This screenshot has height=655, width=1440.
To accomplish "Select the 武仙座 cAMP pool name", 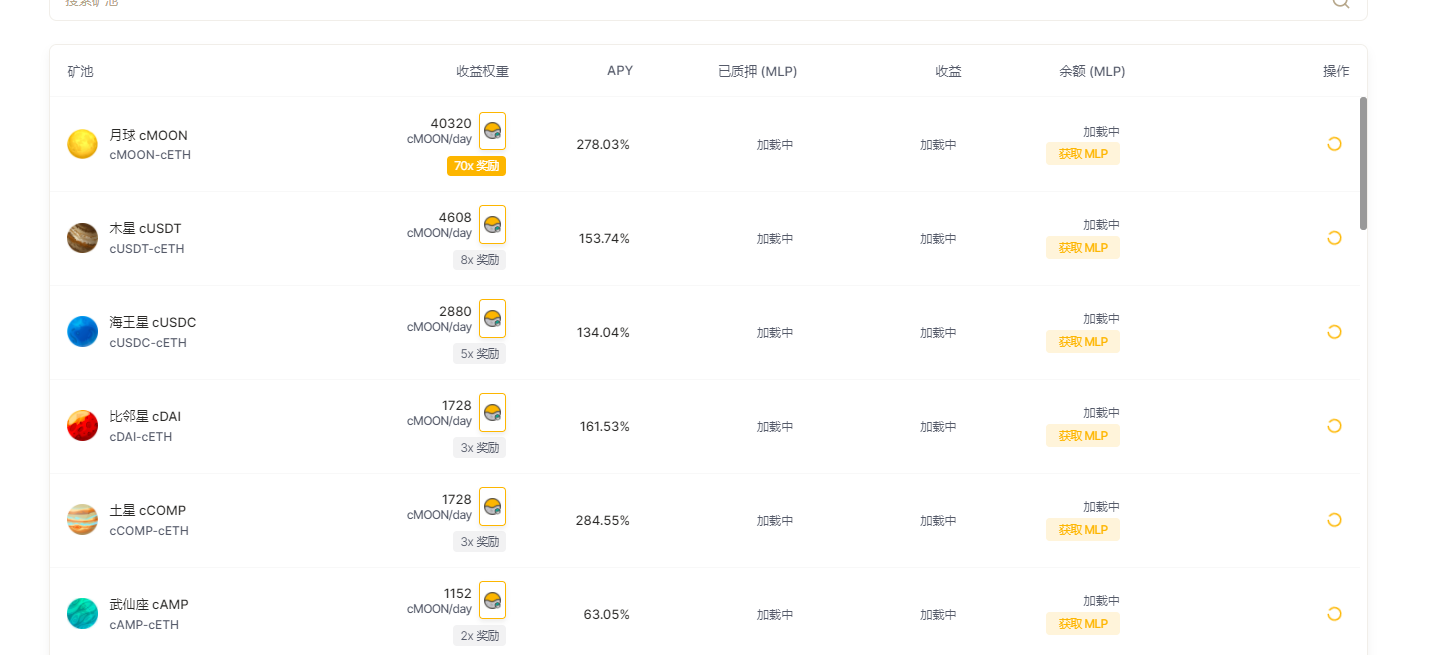I will click(x=149, y=605).
